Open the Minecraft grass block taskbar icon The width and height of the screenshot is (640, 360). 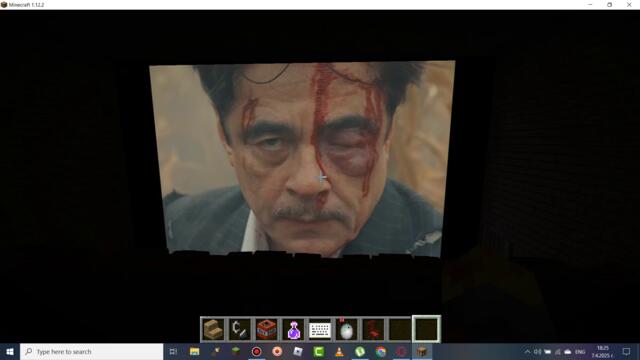[x=236, y=351]
